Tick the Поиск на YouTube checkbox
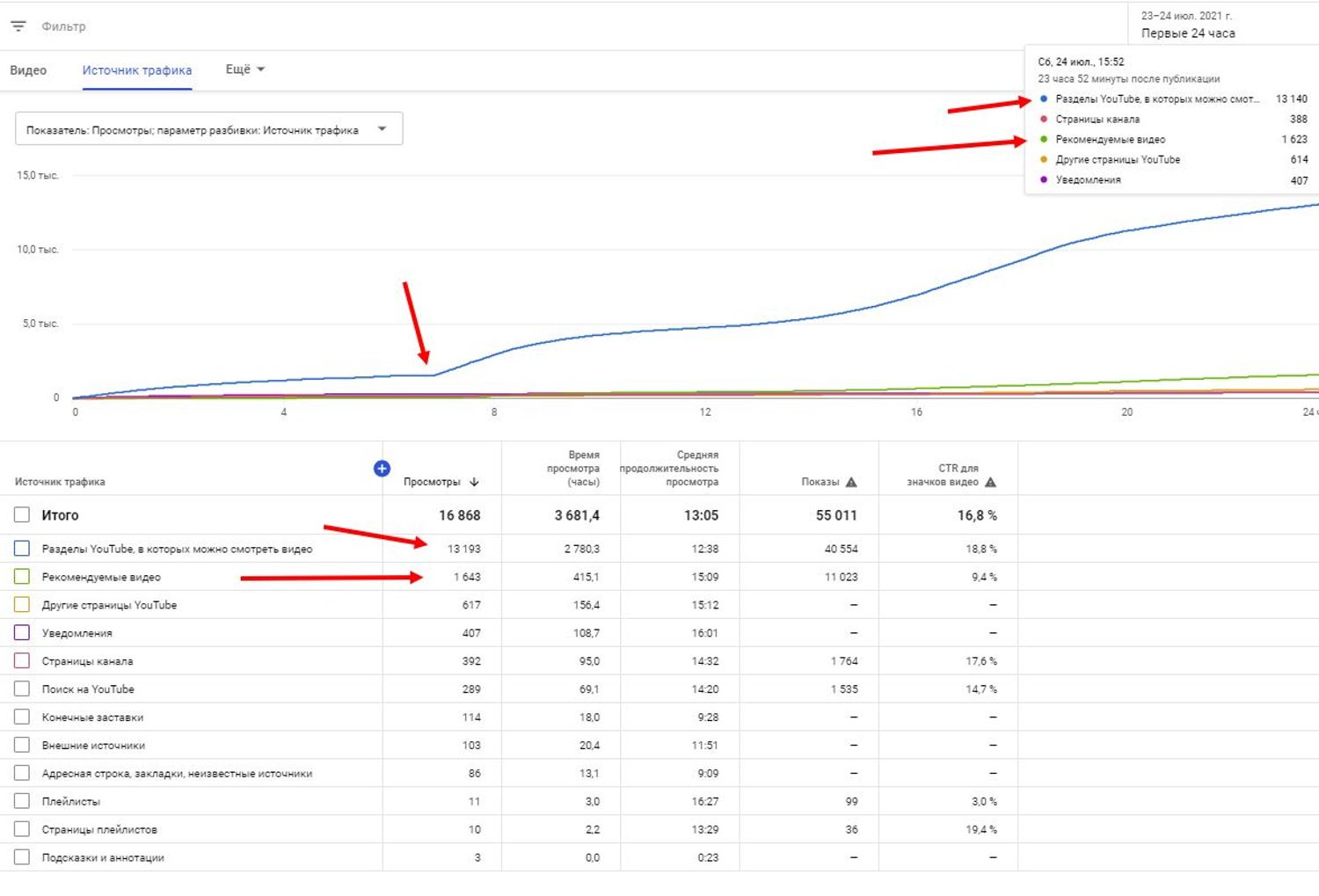This screenshot has height=896, width=1319. pyautogui.click(x=22, y=689)
